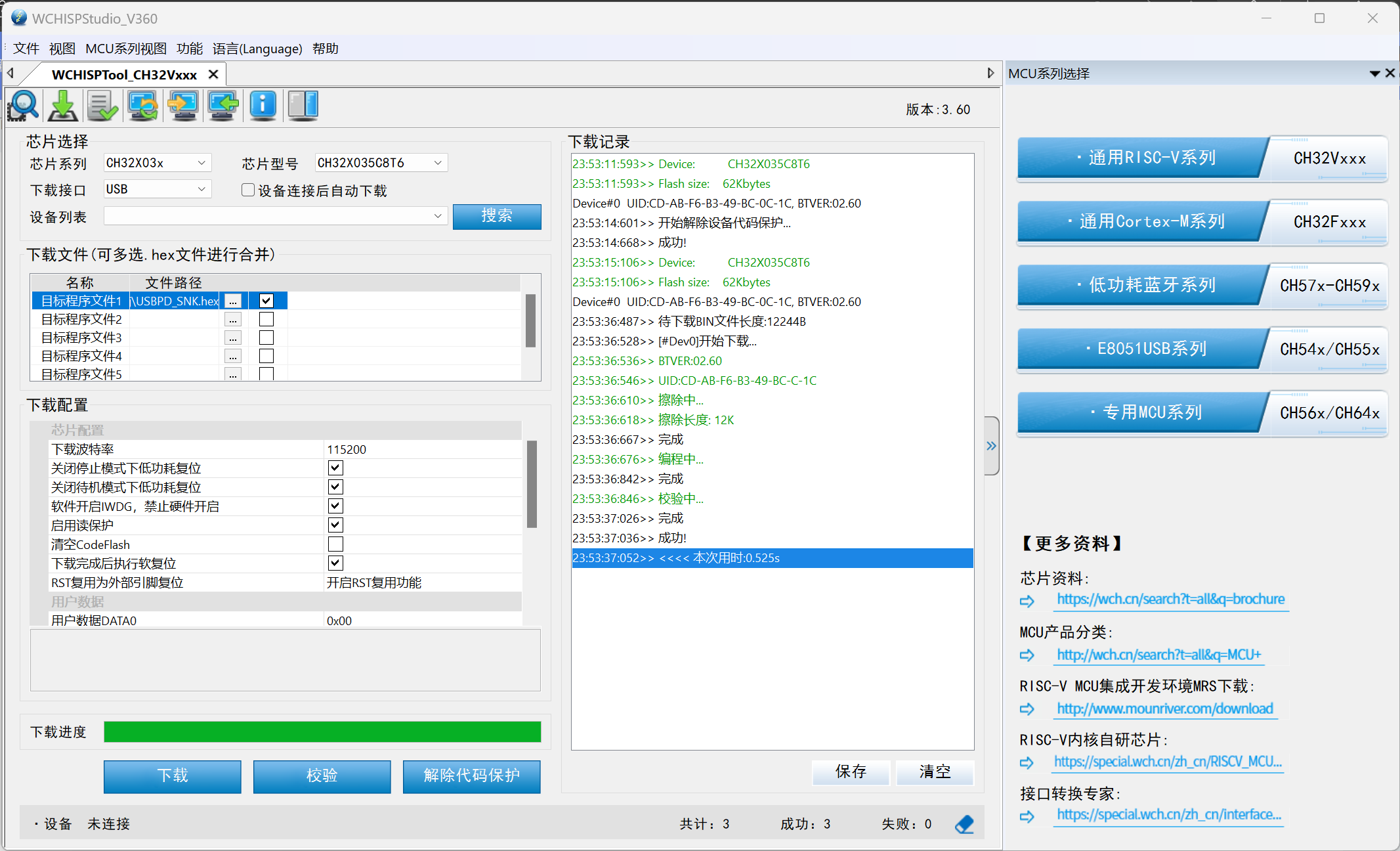Image resolution: width=1400 pixels, height=851 pixels.
Task: Toggle 启用读保护 checkbox
Action: click(x=335, y=525)
